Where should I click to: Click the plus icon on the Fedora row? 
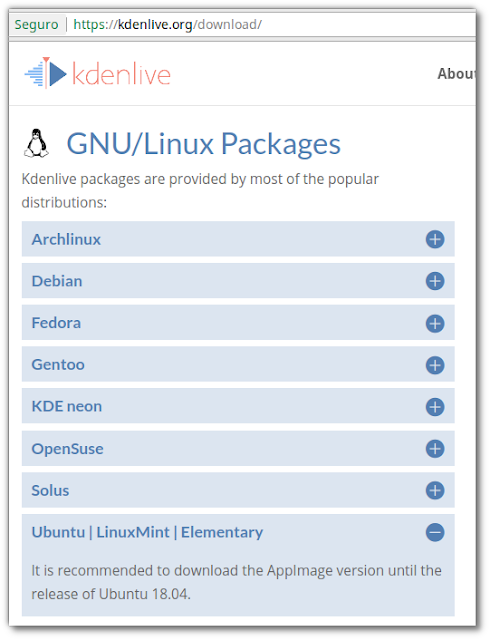[x=435, y=323]
